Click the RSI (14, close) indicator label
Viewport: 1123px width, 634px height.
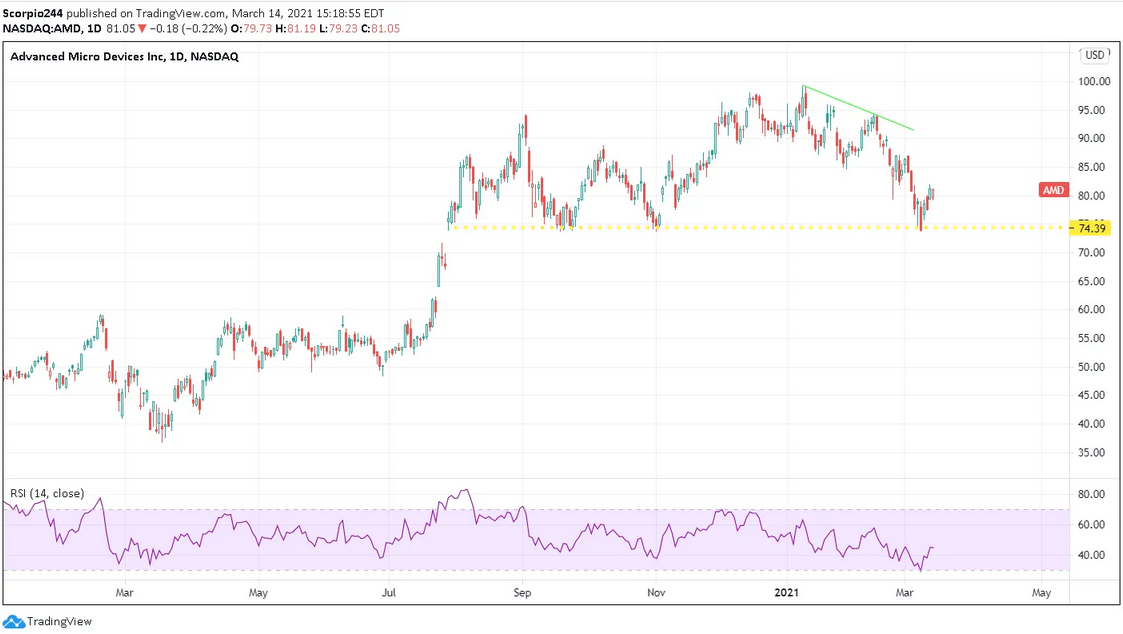point(47,494)
